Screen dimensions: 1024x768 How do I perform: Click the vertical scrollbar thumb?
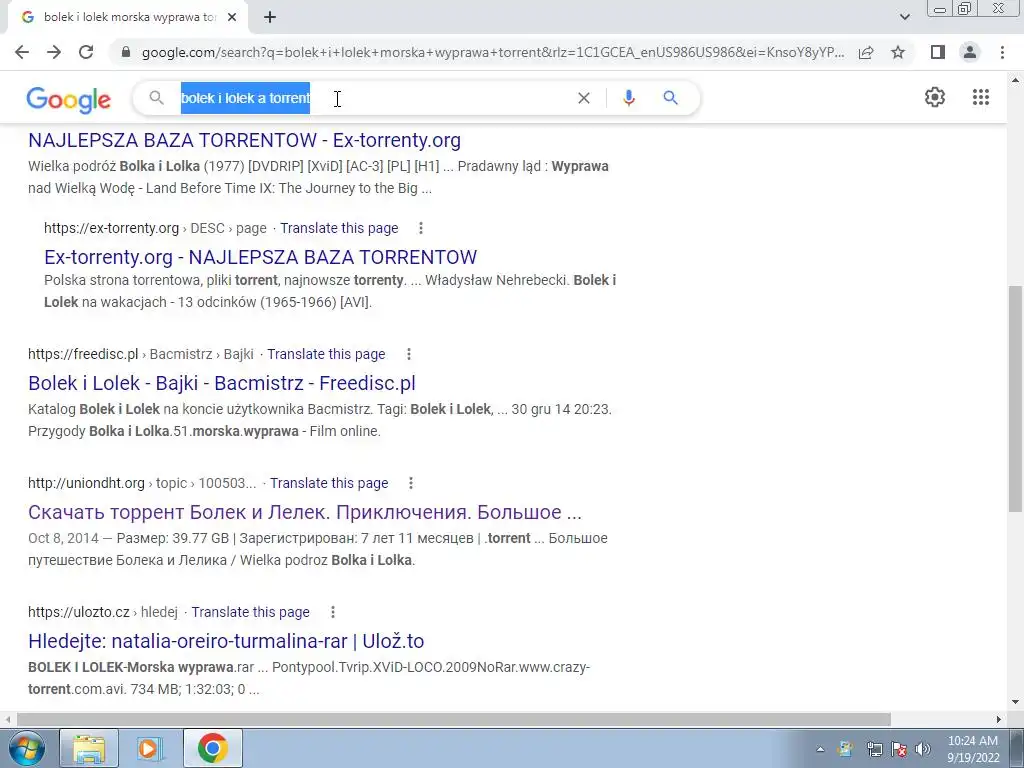(x=1016, y=398)
